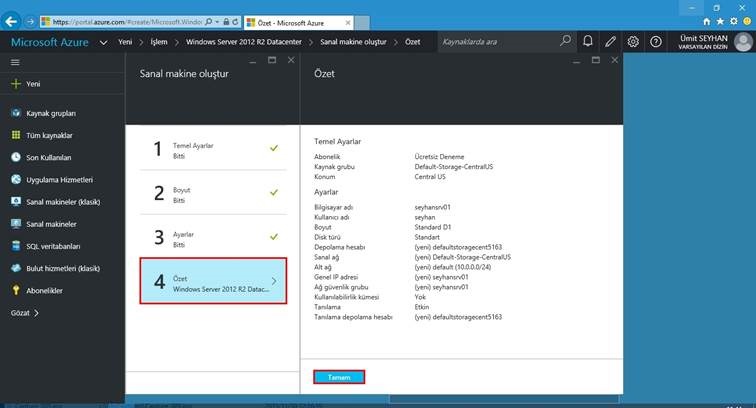Expand the Microsoft Azure dropdown chevron

tap(103, 42)
